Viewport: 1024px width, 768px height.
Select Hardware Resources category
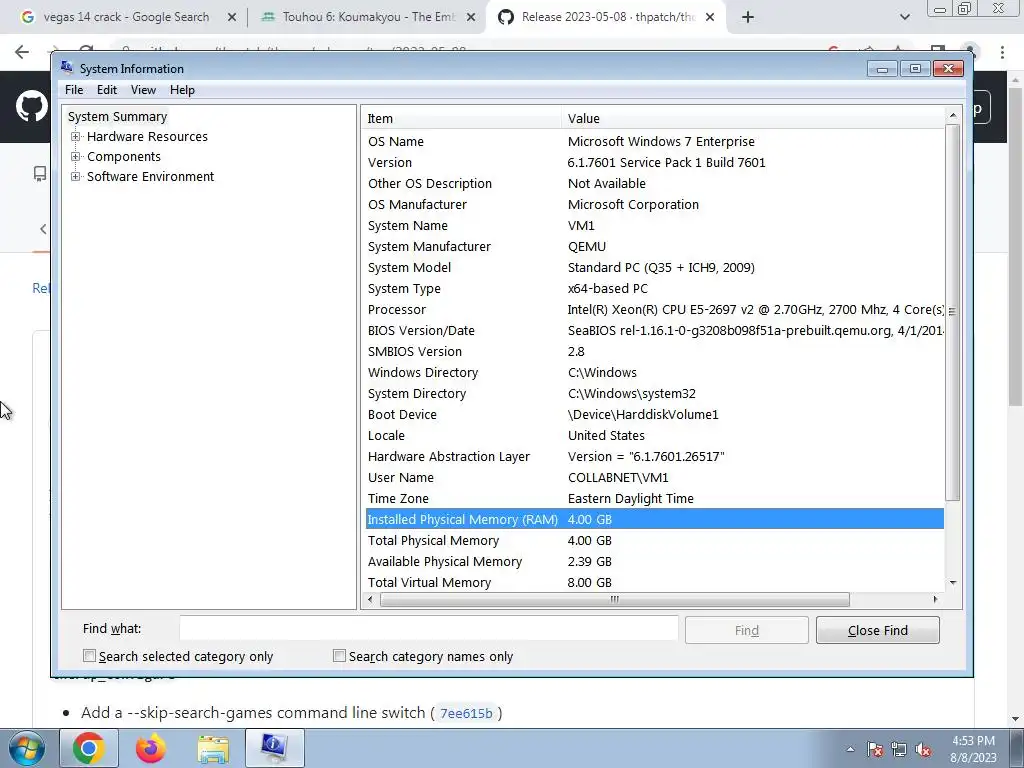[x=147, y=136]
